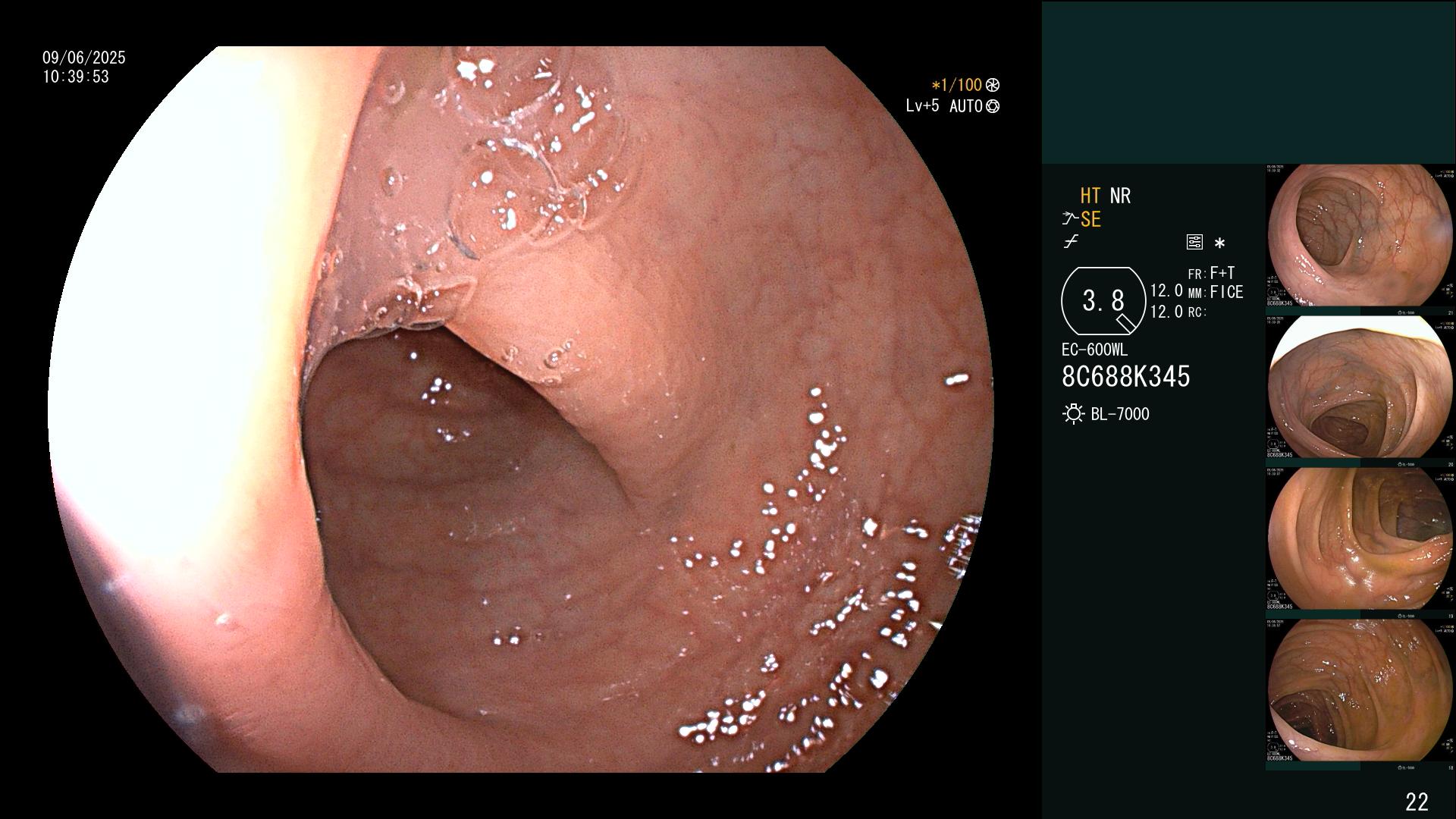Screen dimensions: 1456x819
Task: Click the Lv+5 brightness level
Action: [x=922, y=106]
